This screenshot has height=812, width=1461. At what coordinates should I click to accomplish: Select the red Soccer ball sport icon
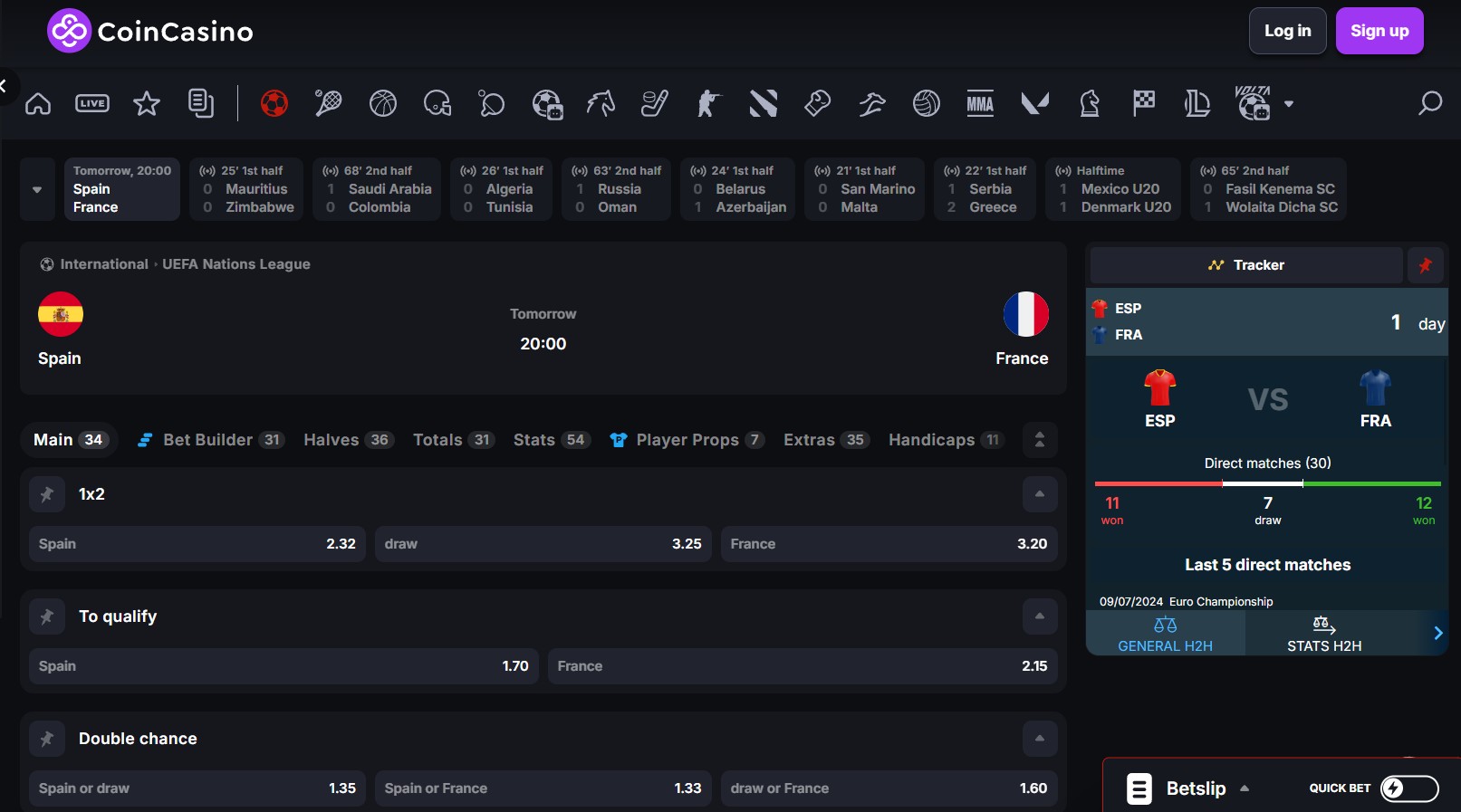[274, 103]
